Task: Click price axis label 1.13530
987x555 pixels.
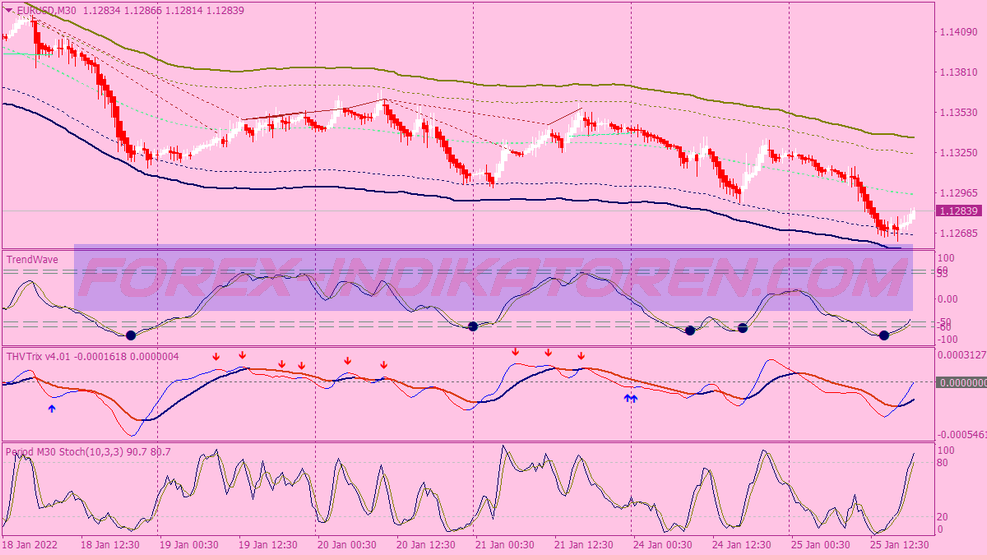Action: tap(958, 113)
